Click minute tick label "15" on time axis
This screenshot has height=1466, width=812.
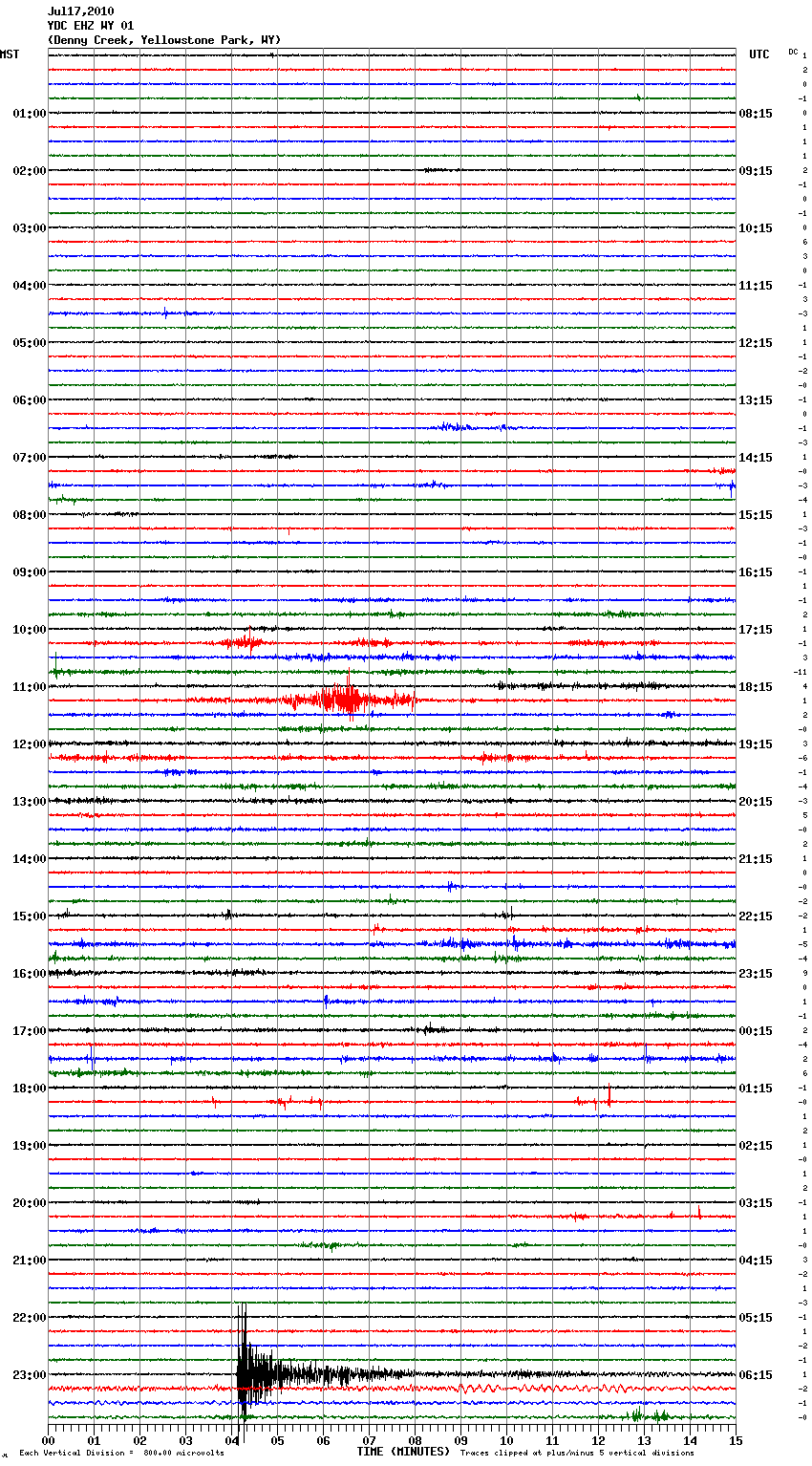pos(736,1440)
